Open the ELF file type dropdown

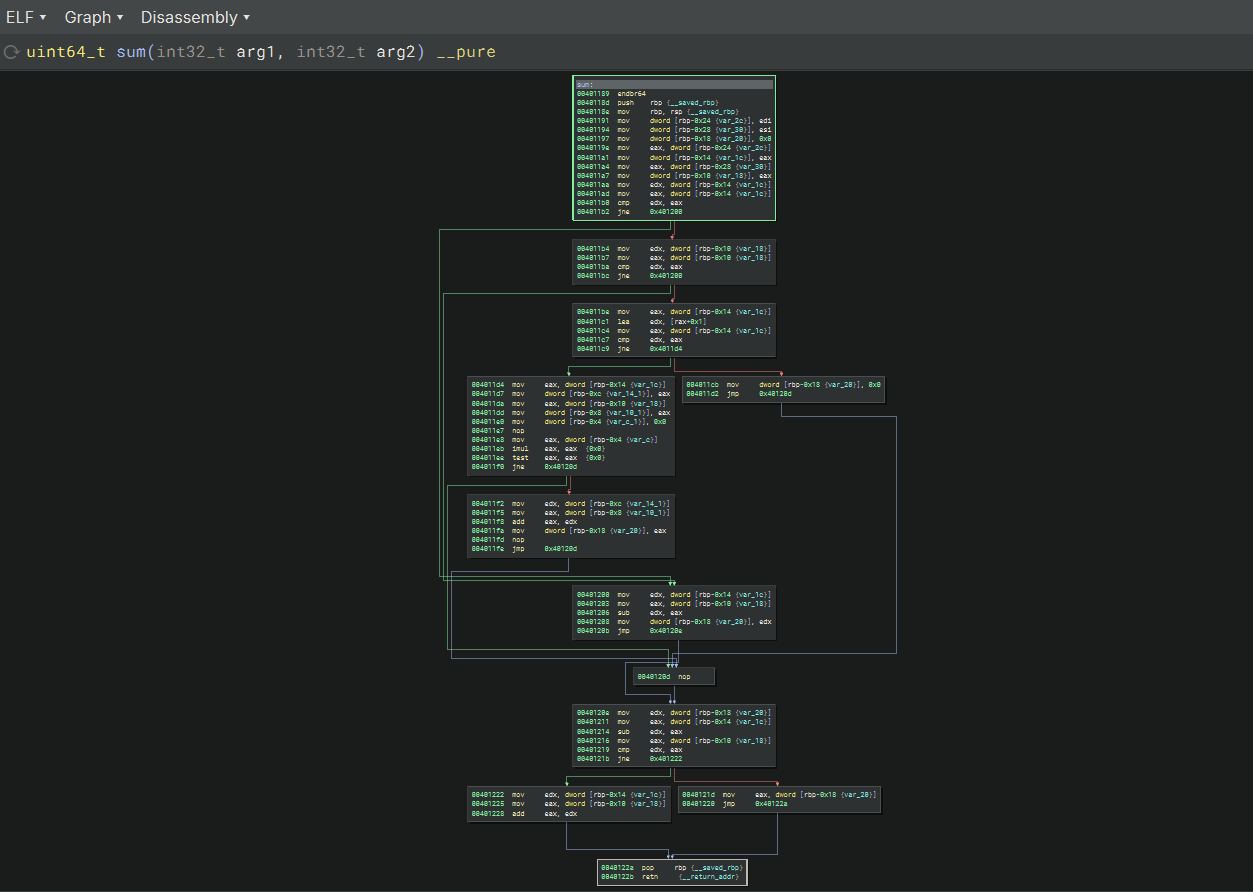(26, 17)
